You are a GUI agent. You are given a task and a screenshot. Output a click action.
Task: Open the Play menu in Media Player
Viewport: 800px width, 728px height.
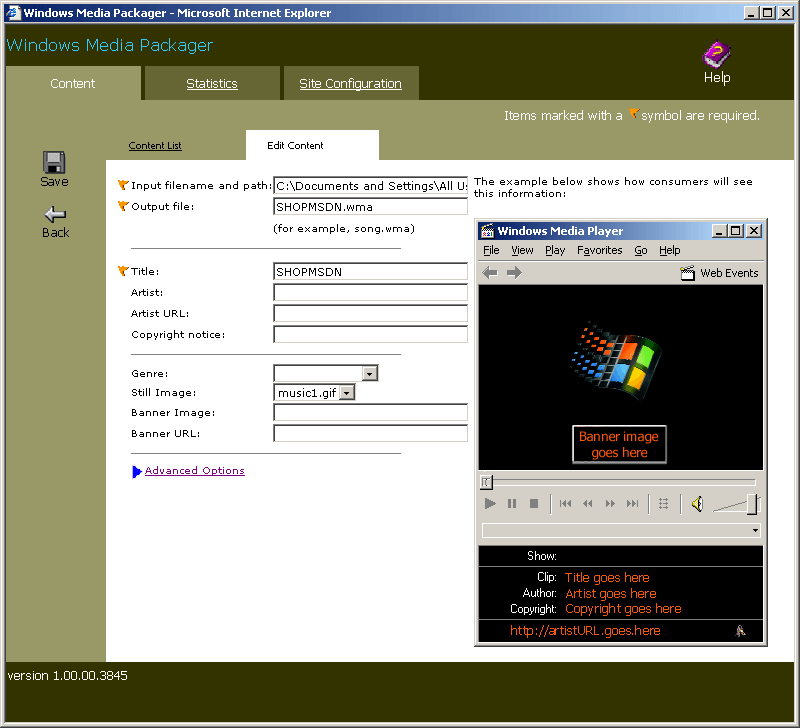(555, 250)
